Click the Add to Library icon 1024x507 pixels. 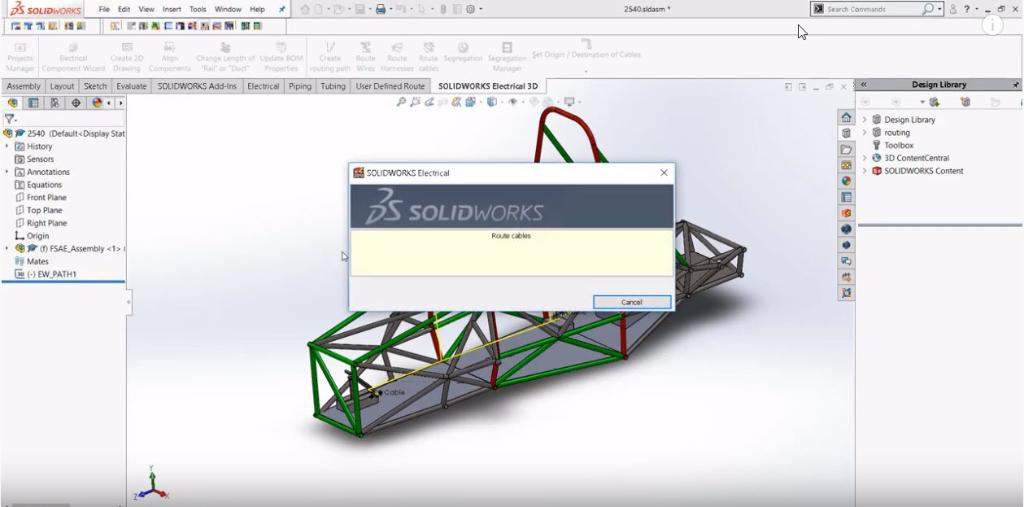tap(934, 102)
